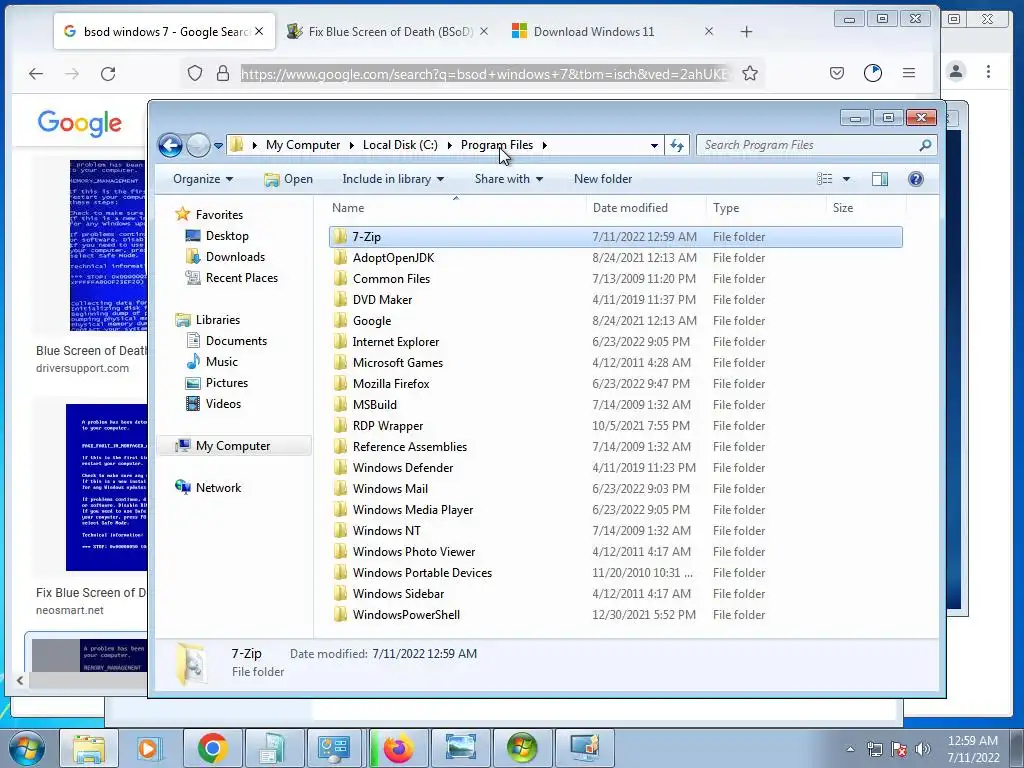Open the Organize menu
The height and width of the screenshot is (768, 1024).
[203, 179]
